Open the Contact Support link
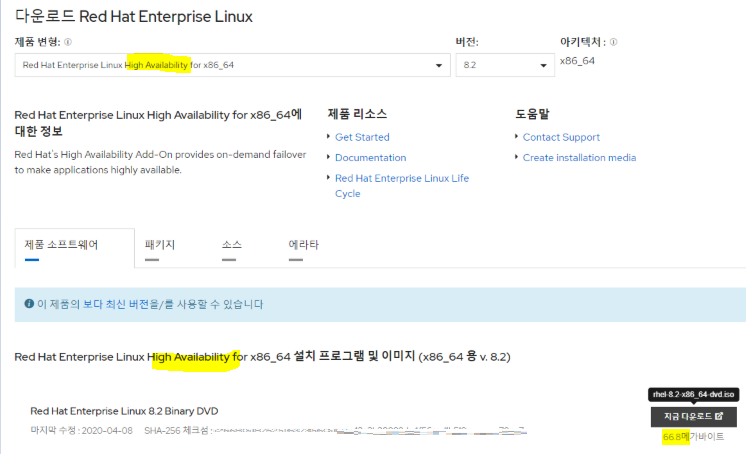 click(x=561, y=137)
